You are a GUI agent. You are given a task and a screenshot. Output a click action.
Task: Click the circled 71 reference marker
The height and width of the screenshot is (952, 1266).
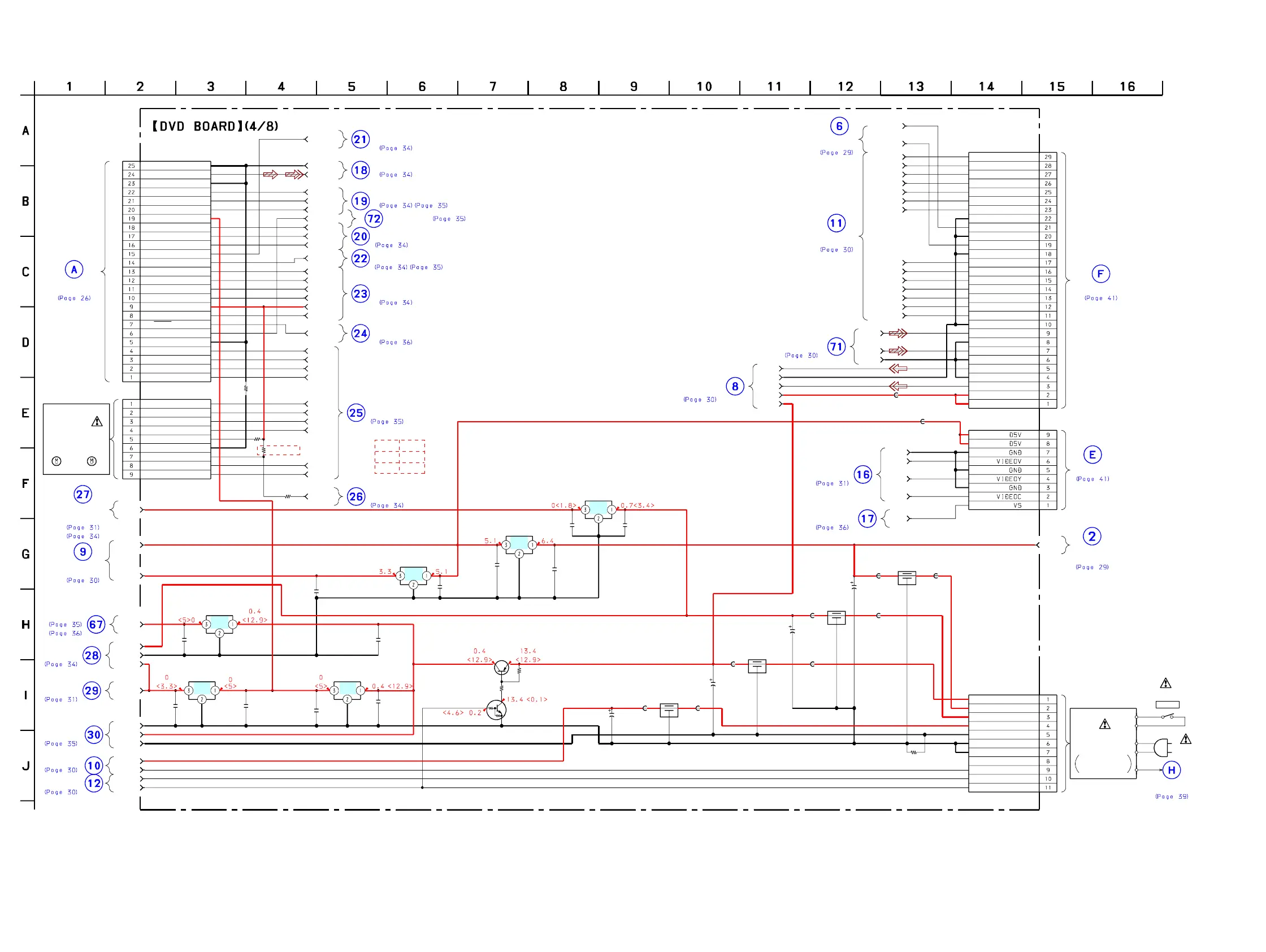click(x=836, y=347)
